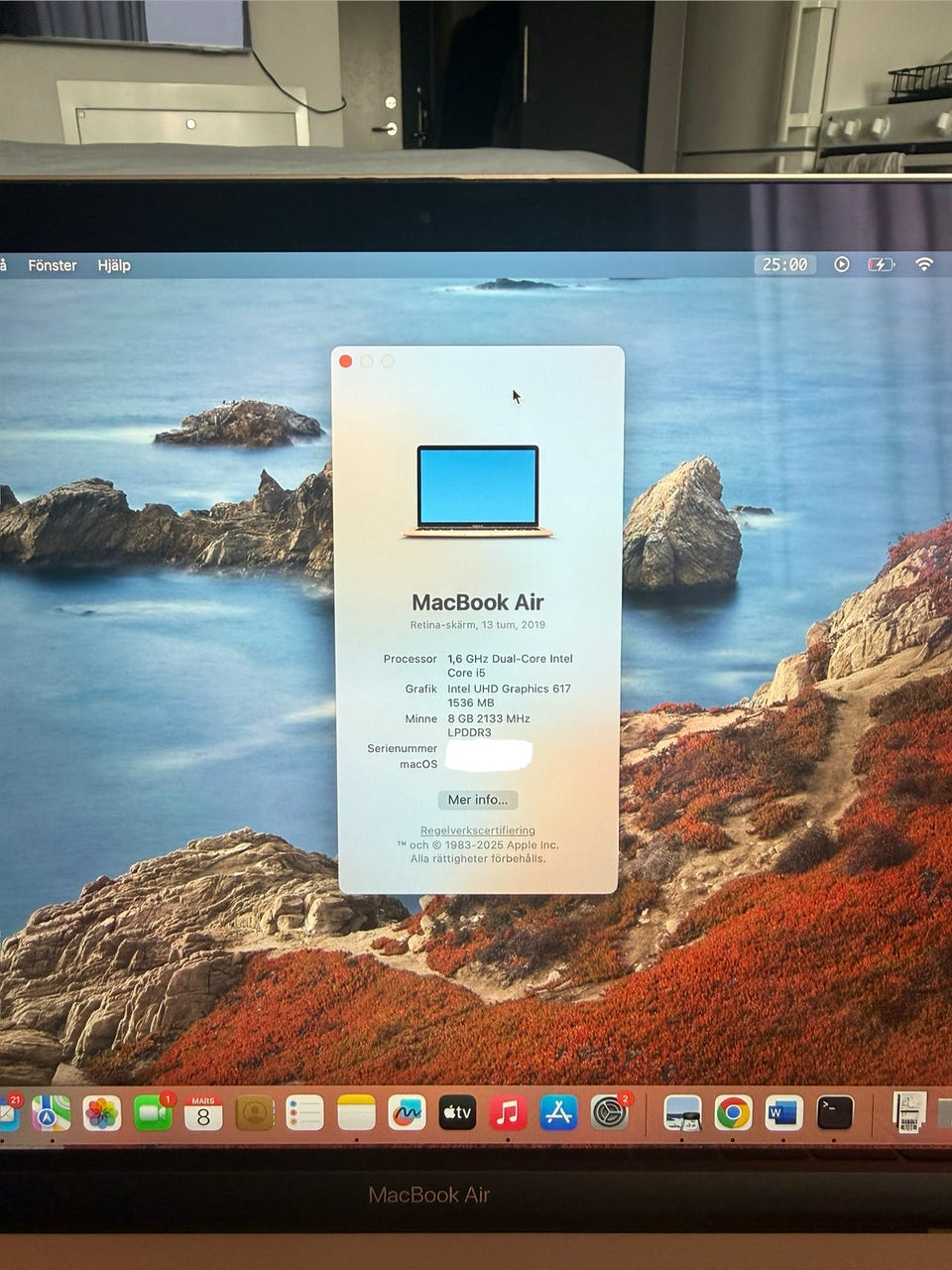Open Google Chrome in the Dock
Viewport: 952px width, 1270px height.
pos(733,1113)
